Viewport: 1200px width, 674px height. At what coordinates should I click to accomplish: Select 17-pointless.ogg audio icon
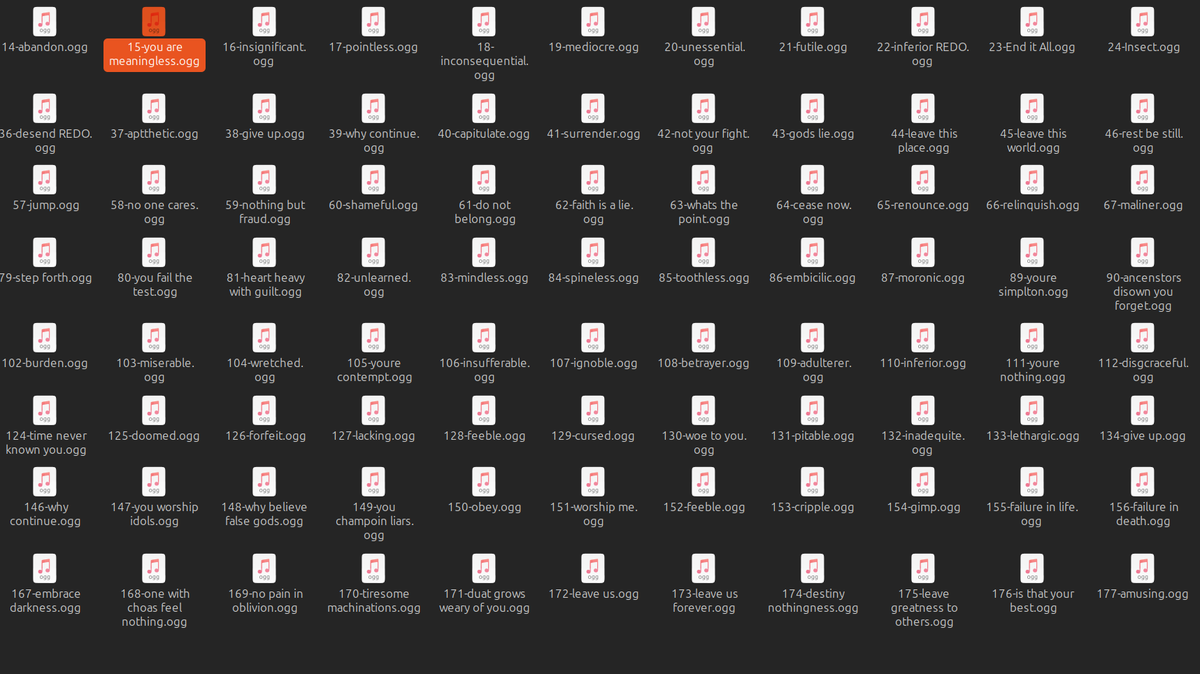coord(374,21)
